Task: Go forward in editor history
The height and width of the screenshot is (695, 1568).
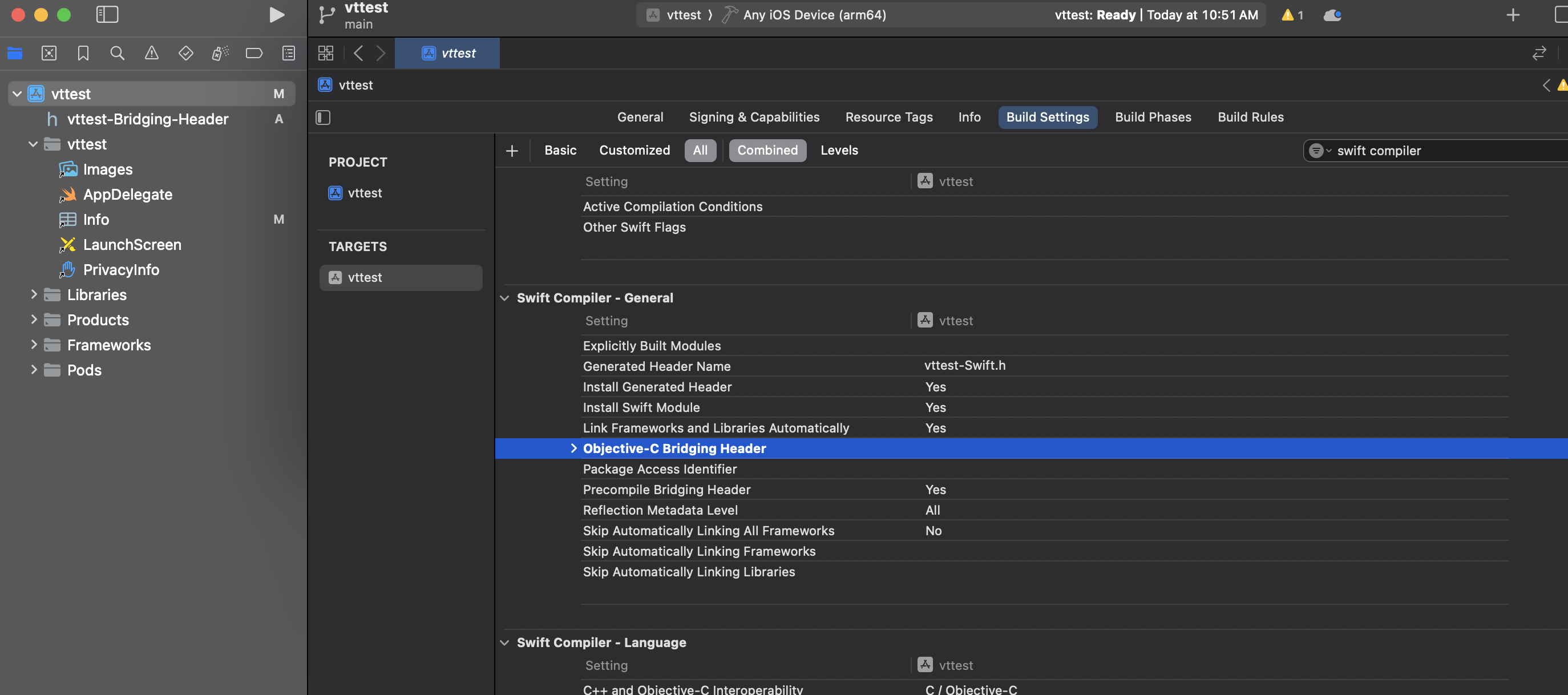Action: pos(381,53)
